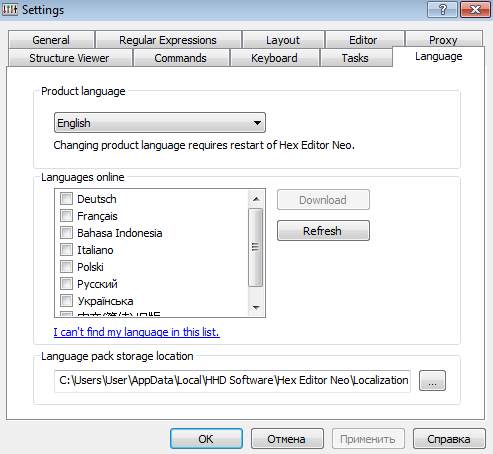
Task: Open the Keyboard tab
Action: 274,58
